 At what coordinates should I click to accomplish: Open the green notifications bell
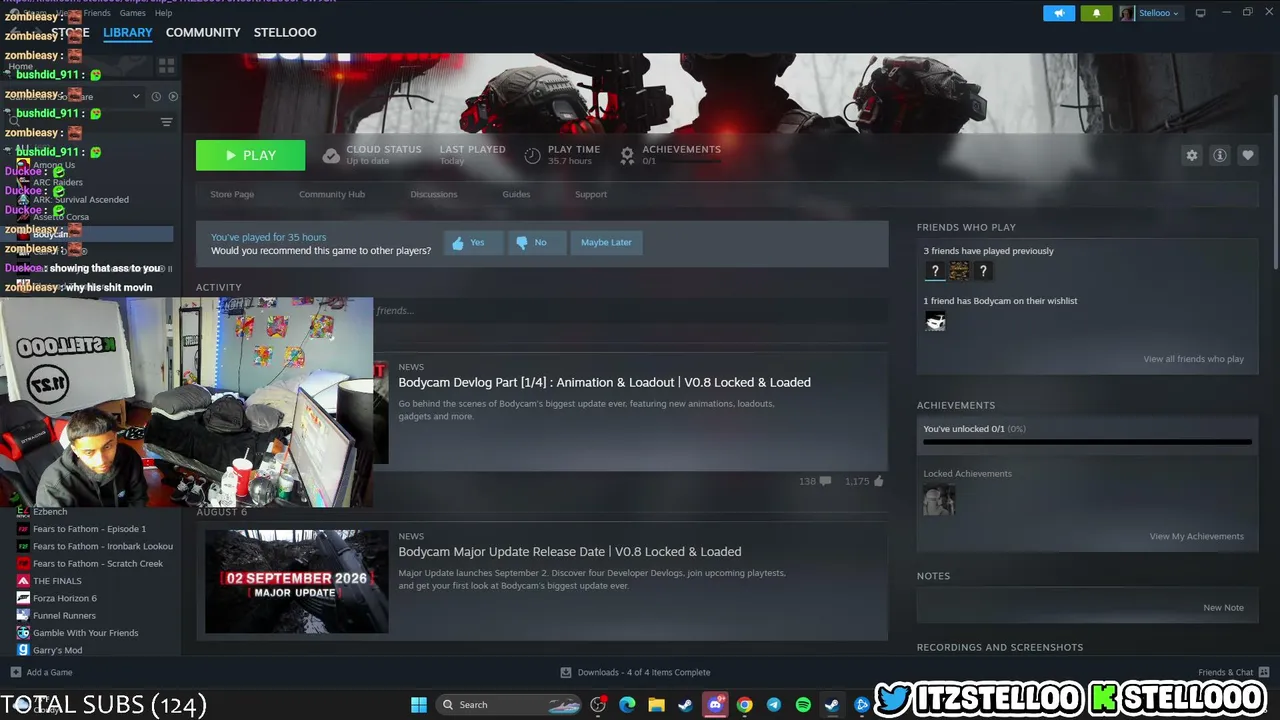pyautogui.click(x=1096, y=13)
